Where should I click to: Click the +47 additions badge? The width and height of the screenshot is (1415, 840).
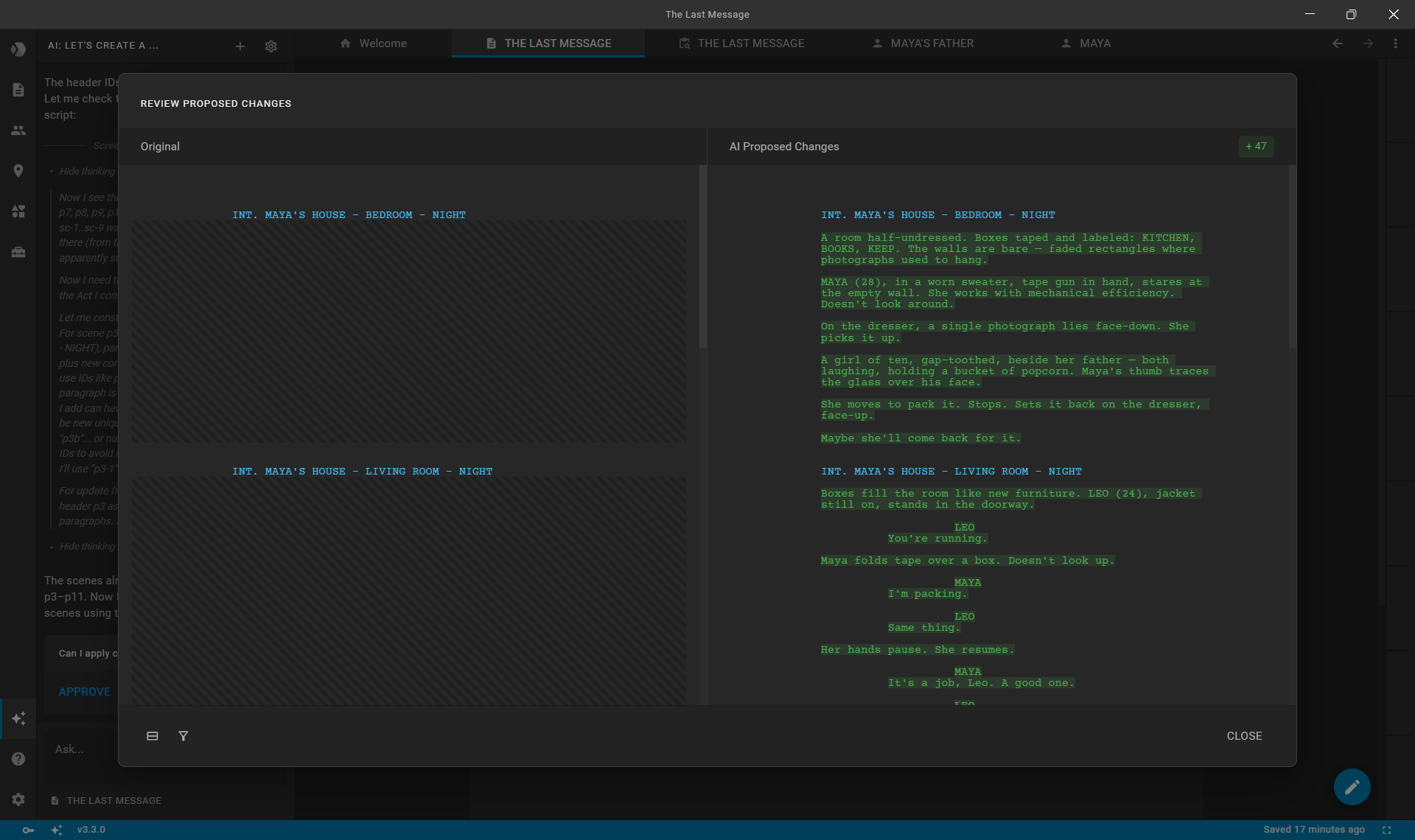[x=1256, y=147]
